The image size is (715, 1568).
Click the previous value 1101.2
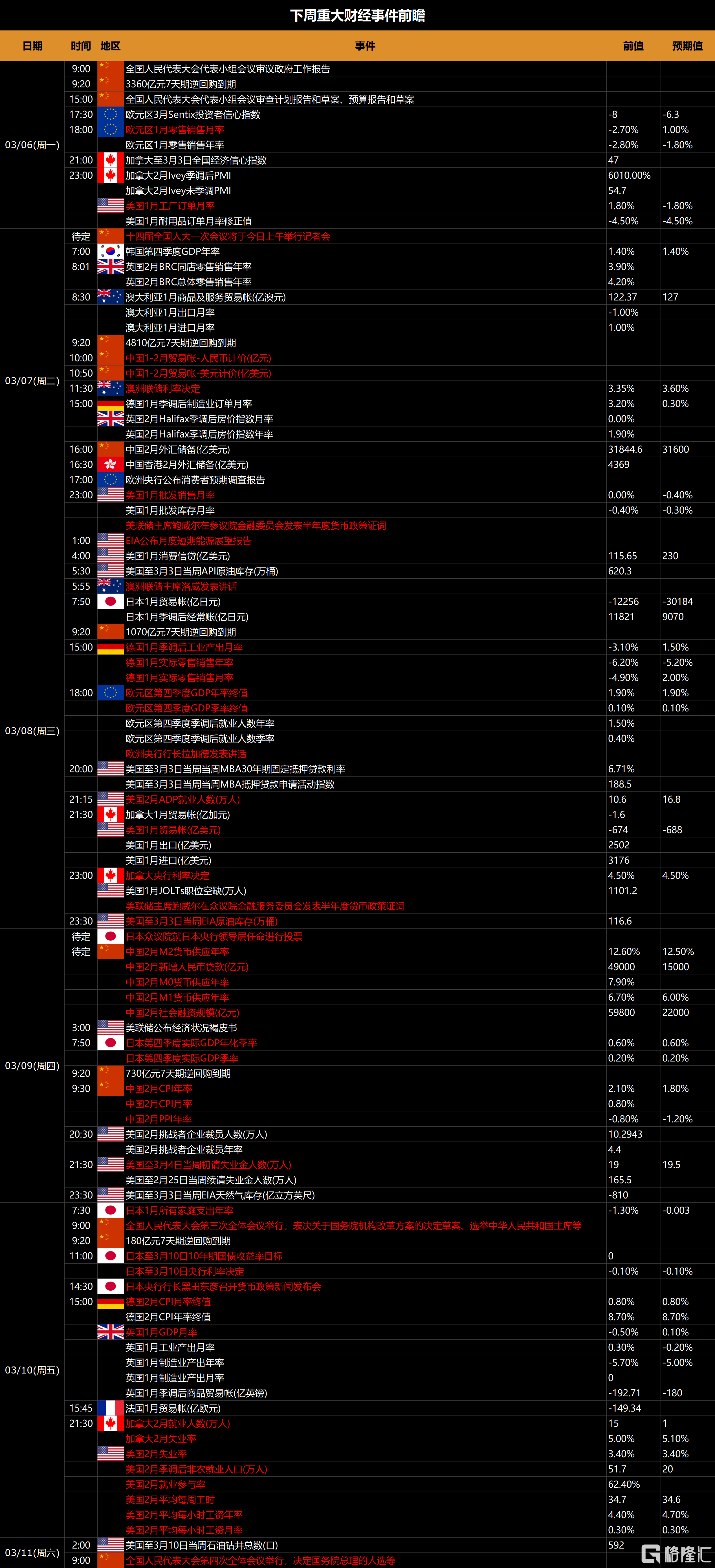tap(622, 890)
